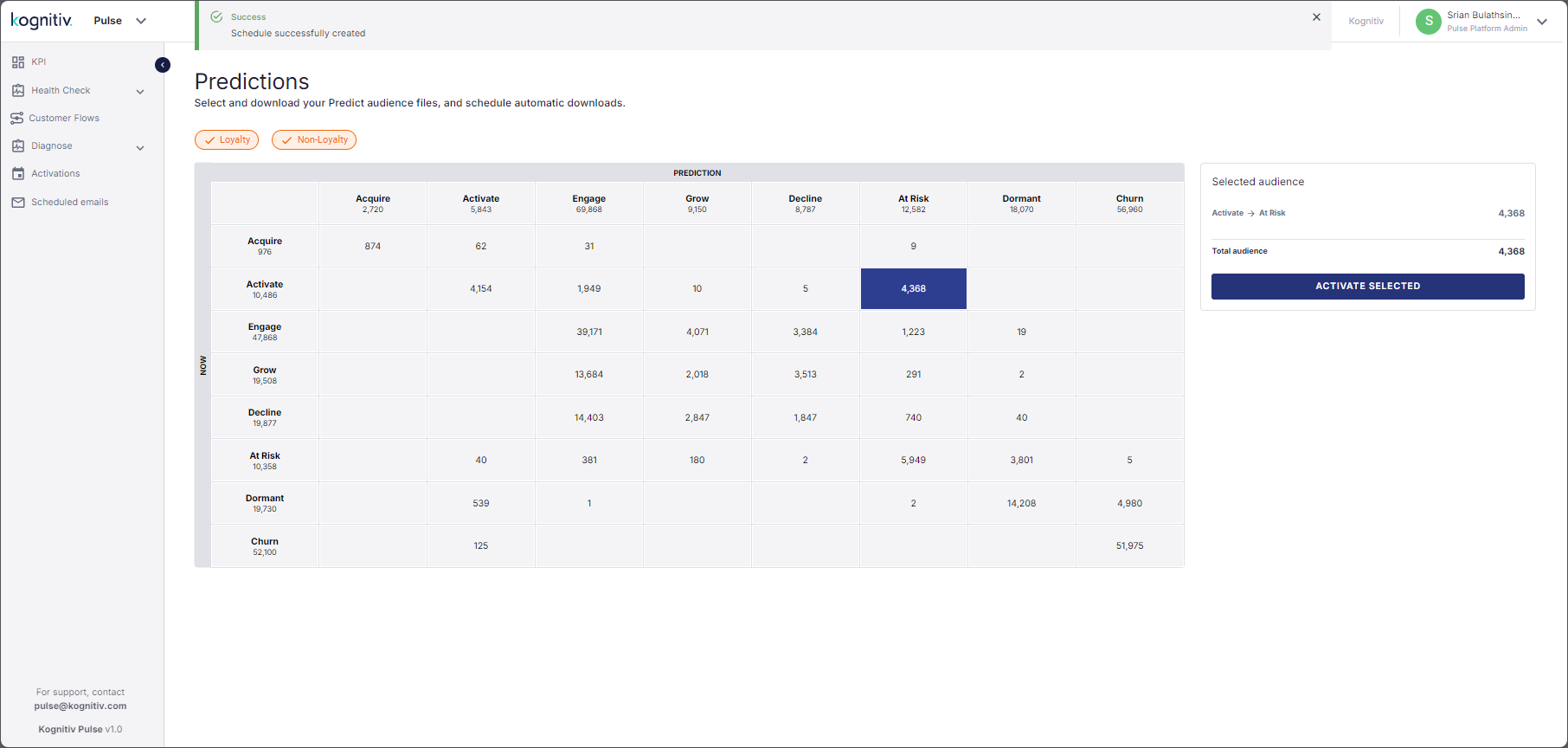Select the Churn to Churn cell 51,975
Screen dimensions: 1568x748
[1129, 545]
